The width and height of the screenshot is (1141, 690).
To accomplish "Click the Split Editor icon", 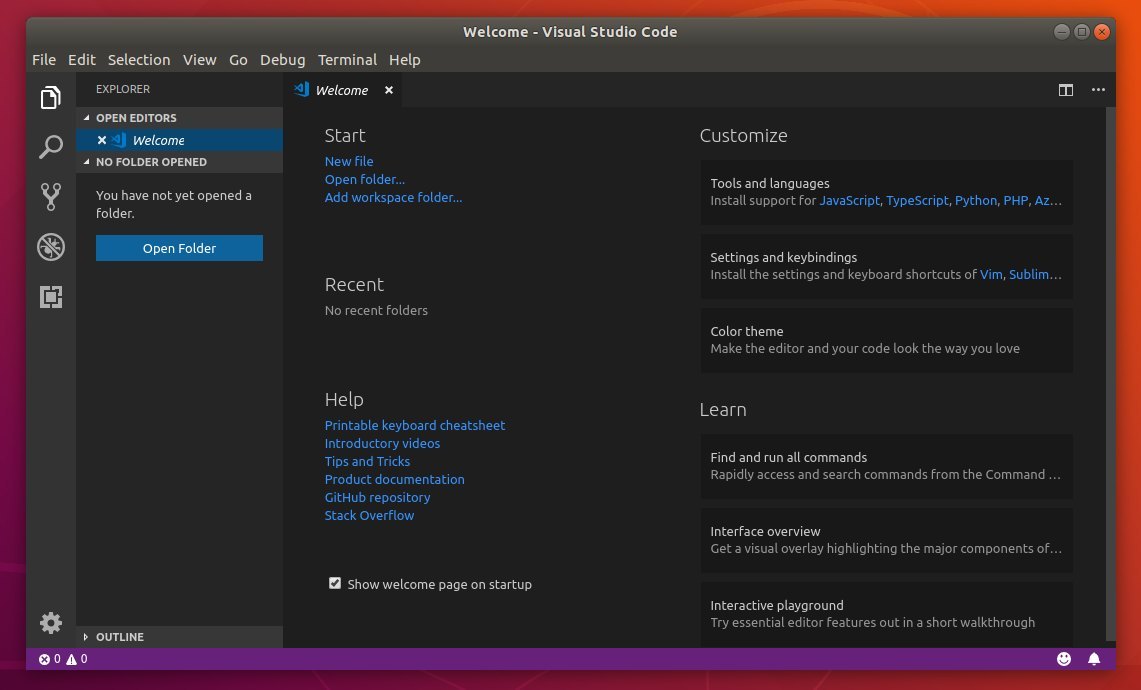I will point(1065,90).
